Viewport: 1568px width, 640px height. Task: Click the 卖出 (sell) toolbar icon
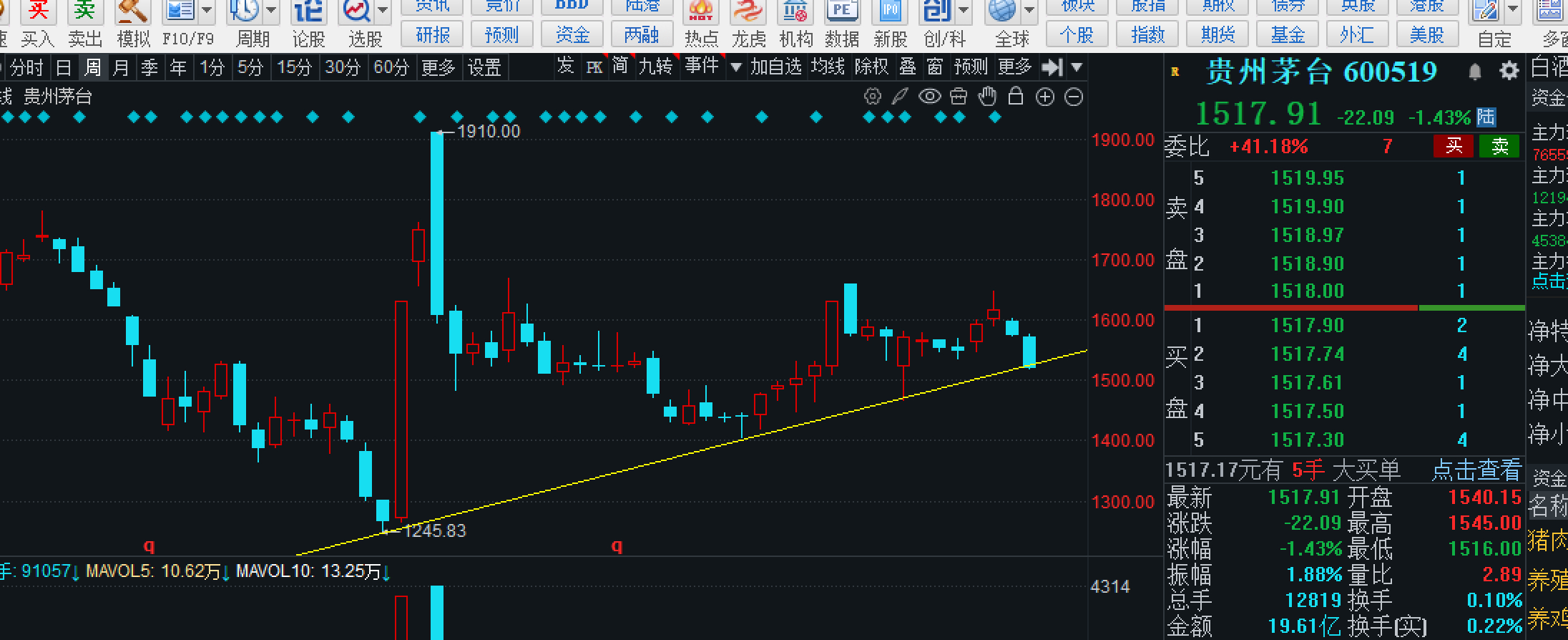(84, 11)
